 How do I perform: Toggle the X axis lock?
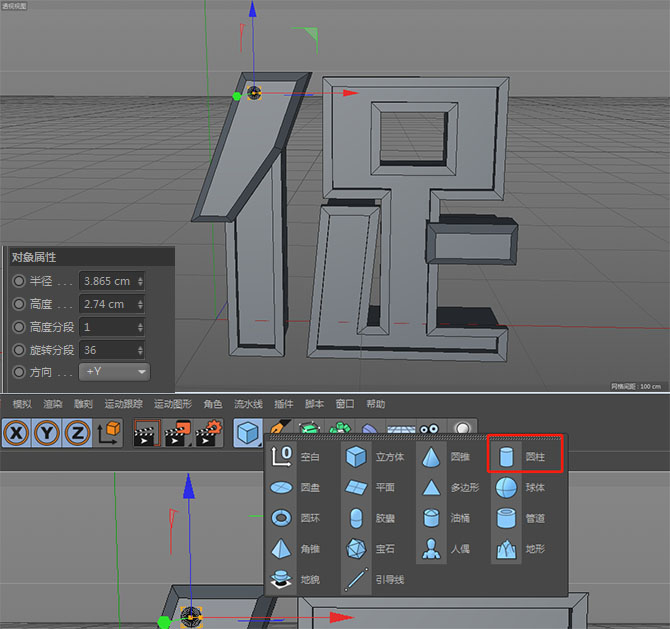16,433
